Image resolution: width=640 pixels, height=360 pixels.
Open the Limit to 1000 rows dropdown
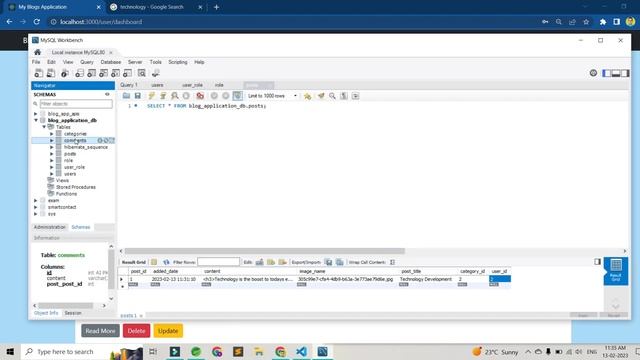tap(273, 96)
